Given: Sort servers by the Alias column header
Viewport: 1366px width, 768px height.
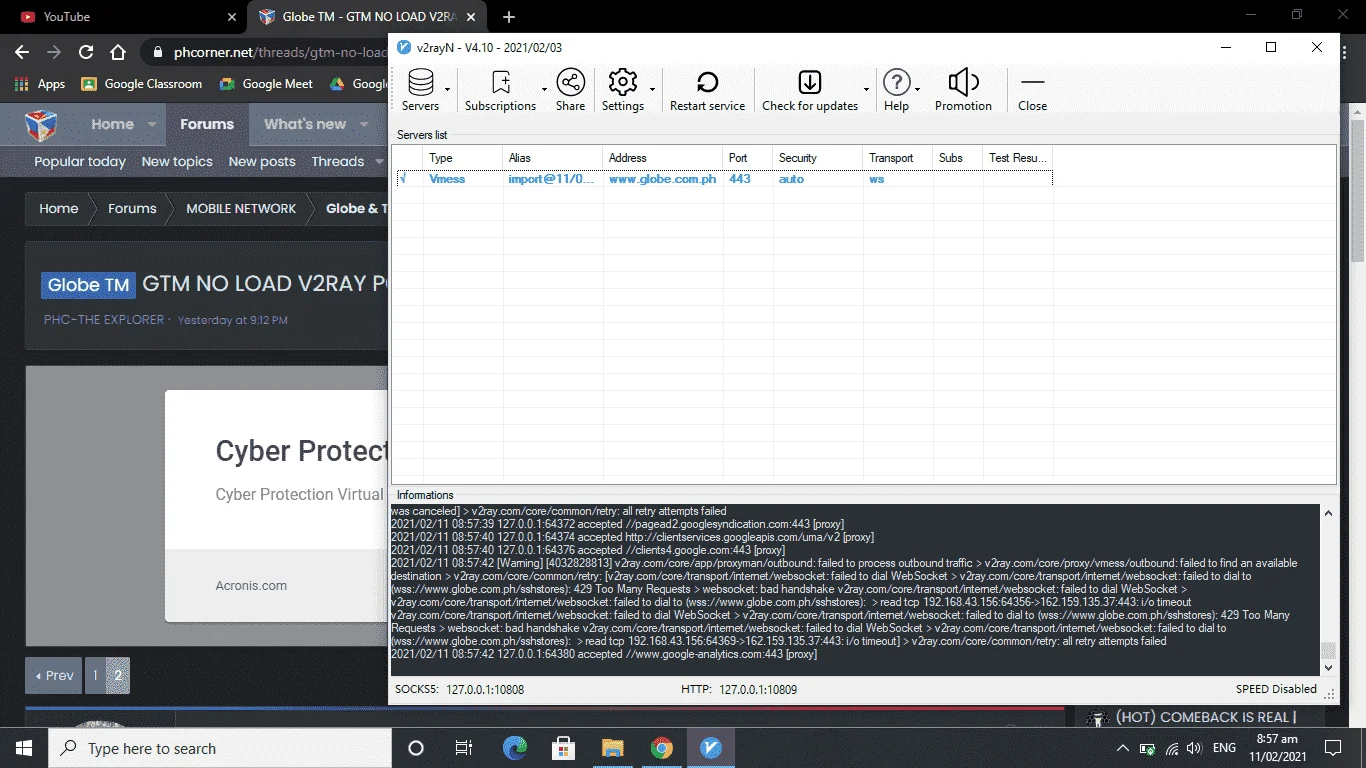Looking at the screenshot, I should click(552, 158).
